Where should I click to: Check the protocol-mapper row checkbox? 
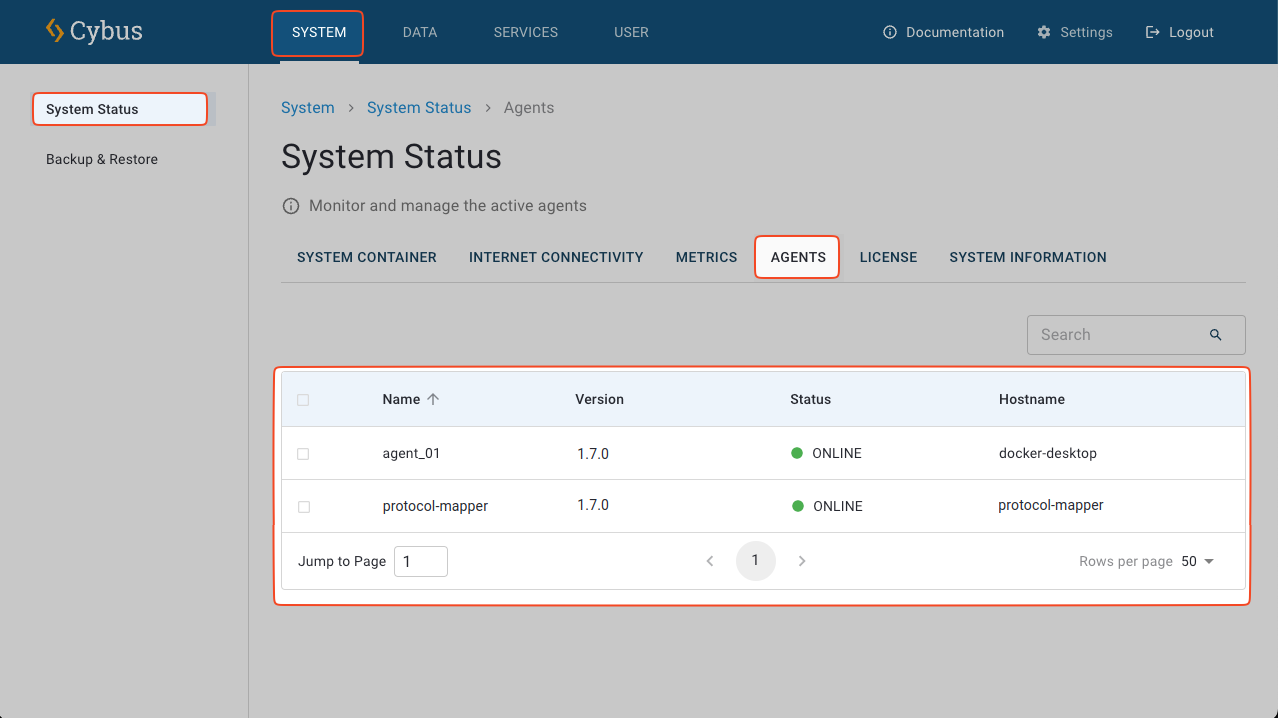[x=303, y=507]
